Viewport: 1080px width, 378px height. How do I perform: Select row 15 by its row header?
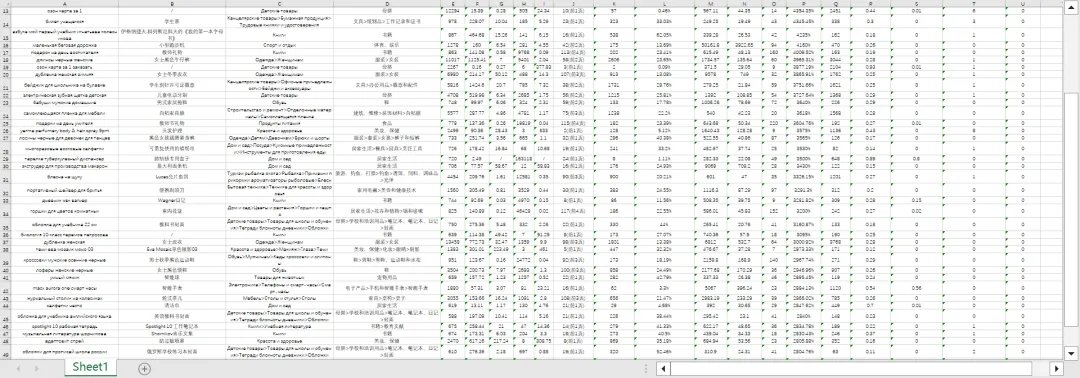[x=6, y=34]
